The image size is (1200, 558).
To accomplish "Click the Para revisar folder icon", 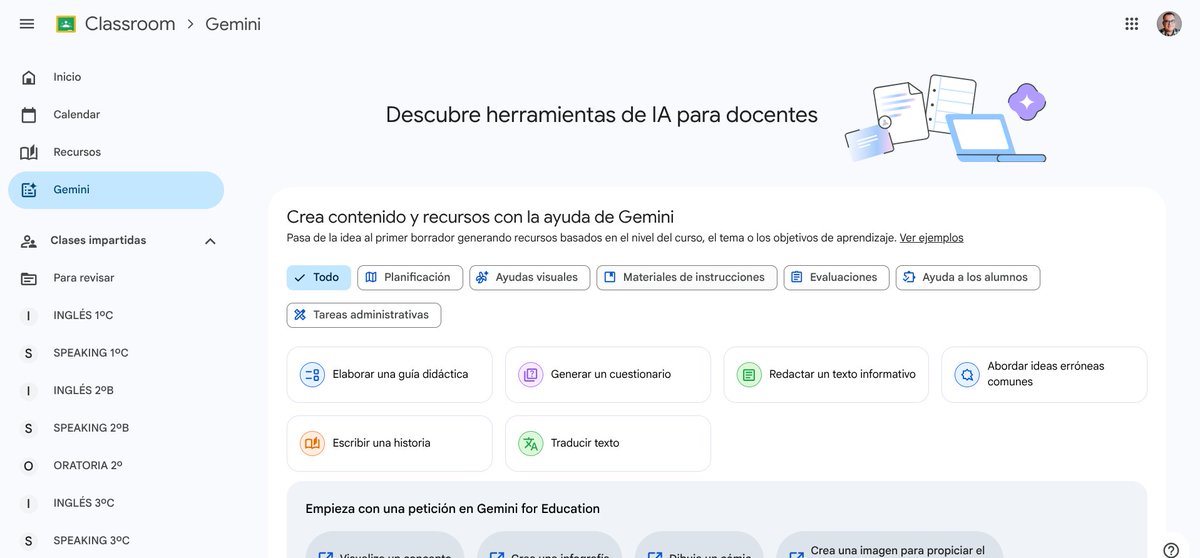I will click(29, 278).
